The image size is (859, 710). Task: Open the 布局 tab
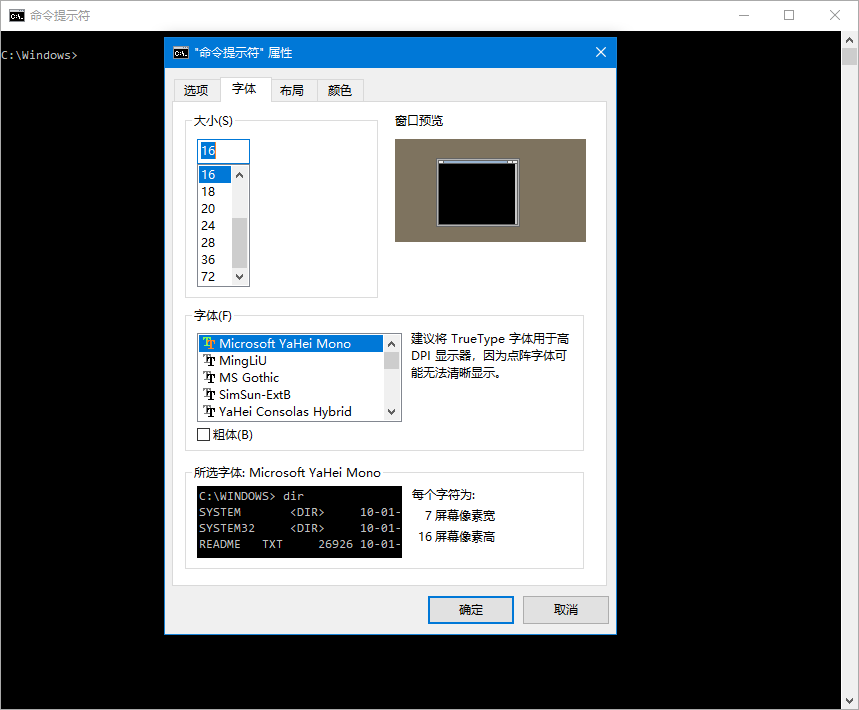(292, 90)
